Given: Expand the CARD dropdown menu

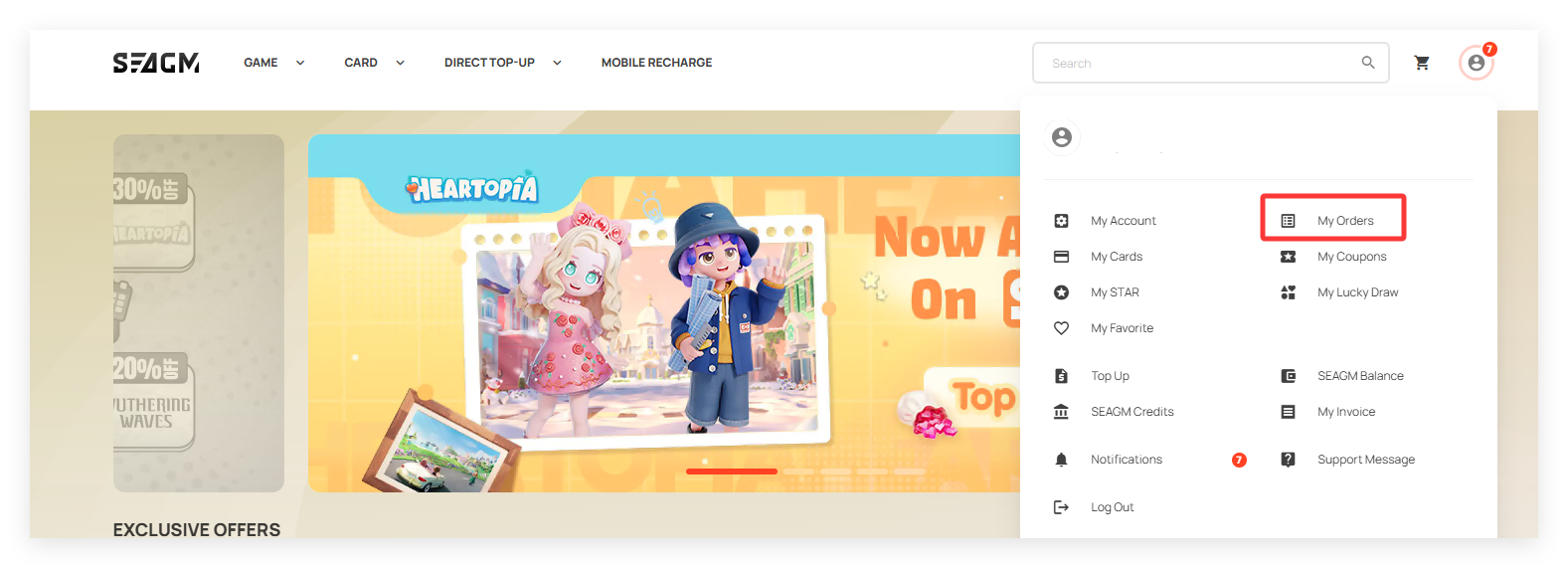Looking at the screenshot, I should [374, 63].
